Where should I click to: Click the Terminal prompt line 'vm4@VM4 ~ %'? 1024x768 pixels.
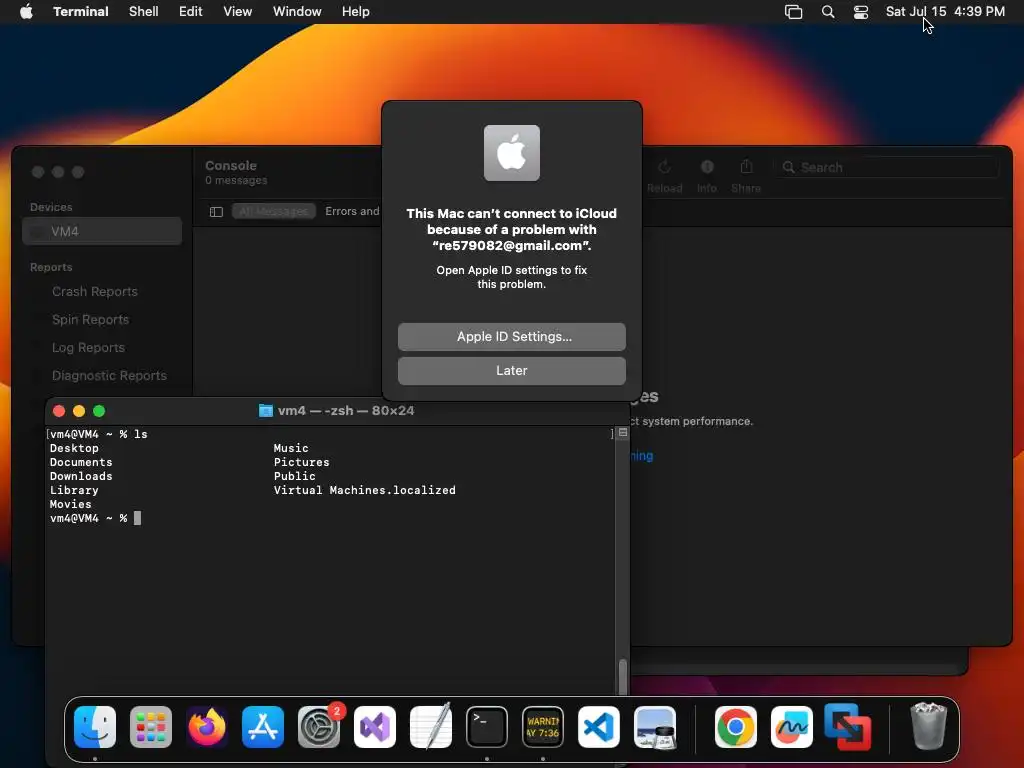click(x=88, y=518)
